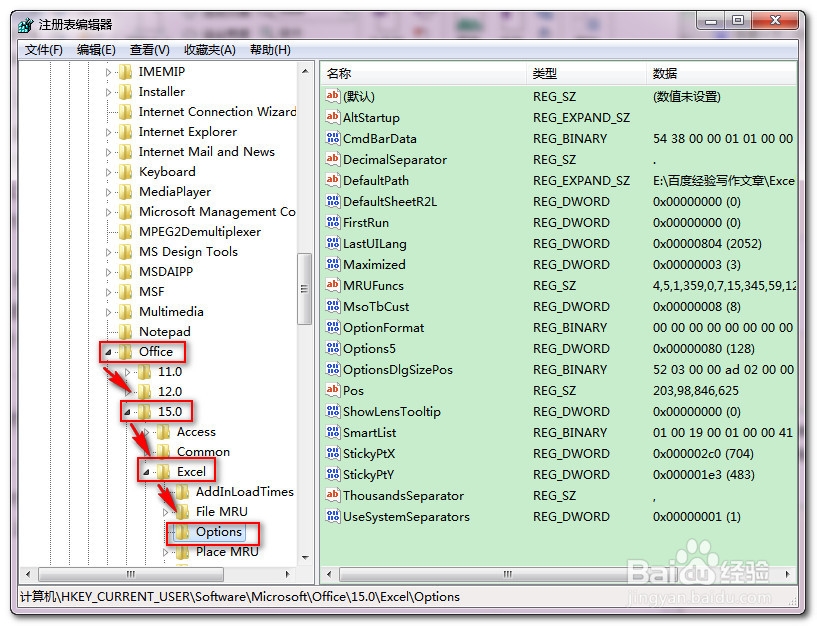This screenshot has height=626, width=817.
Task: Open the 文件(F) menu
Action: click(44, 50)
